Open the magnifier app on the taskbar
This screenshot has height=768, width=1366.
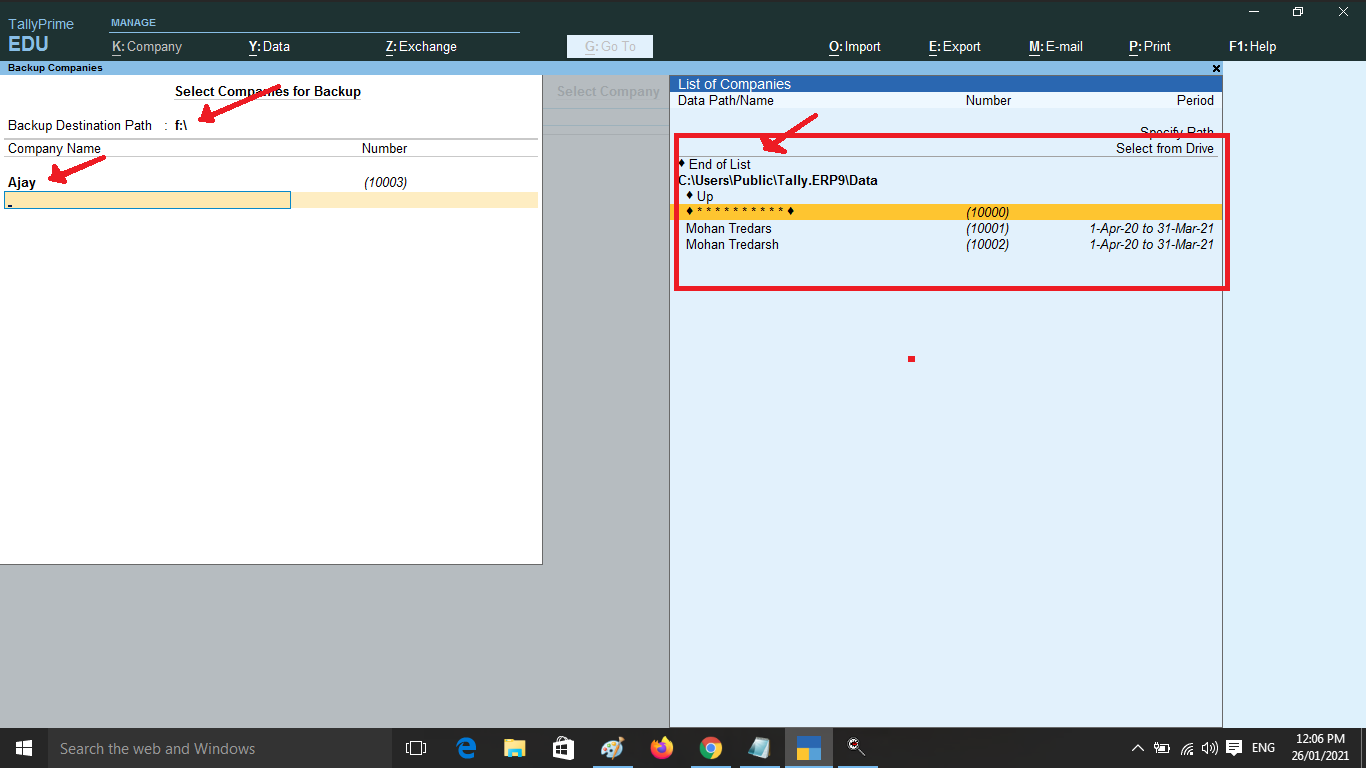point(857,748)
